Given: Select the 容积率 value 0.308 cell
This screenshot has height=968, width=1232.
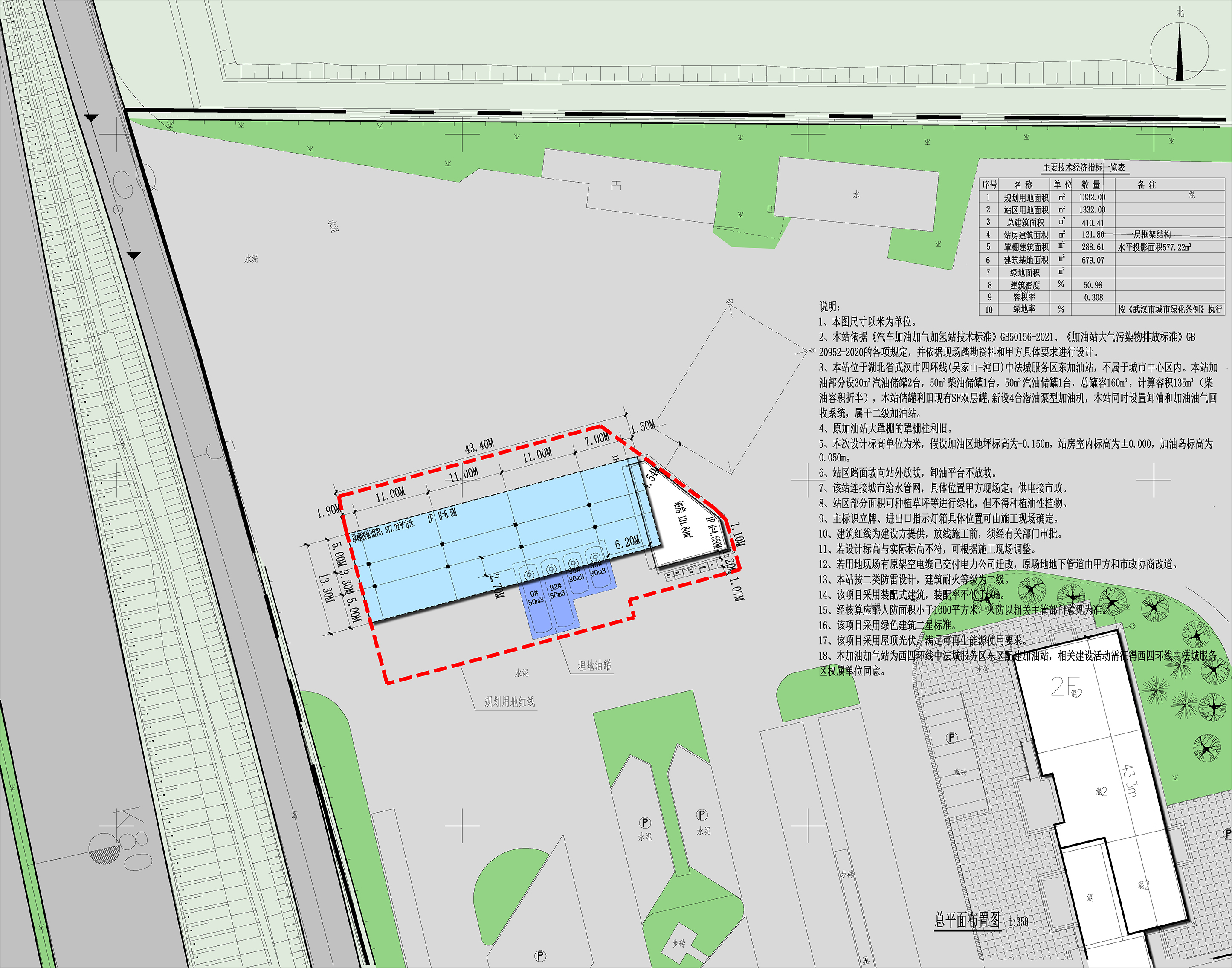Looking at the screenshot, I should [x=1093, y=298].
